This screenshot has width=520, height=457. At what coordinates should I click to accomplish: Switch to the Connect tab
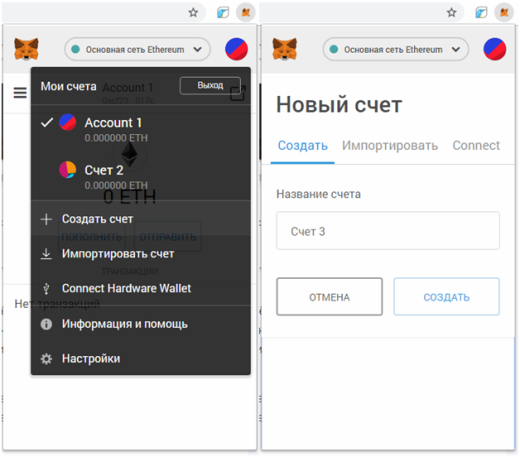tap(476, 146)
